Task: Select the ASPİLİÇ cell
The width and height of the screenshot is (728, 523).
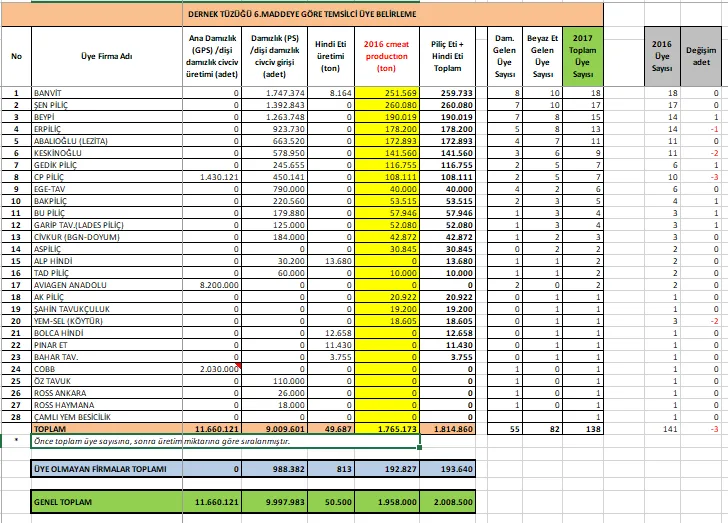Action: [107, 249]
